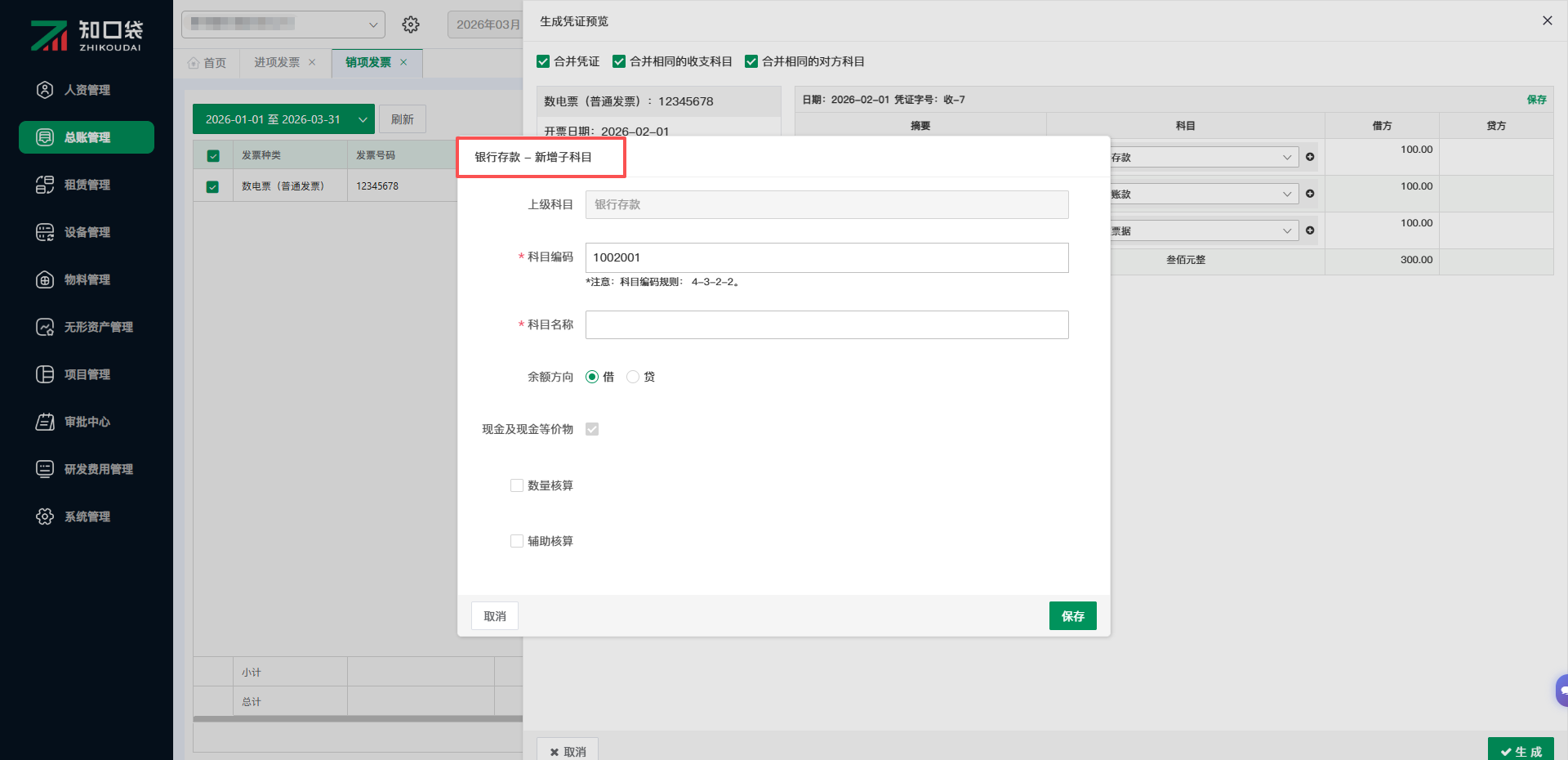This screenshot has width=1568, height=760.
Task: Close the 生成凭证预览 panel with X
Action: (1547, 20)
